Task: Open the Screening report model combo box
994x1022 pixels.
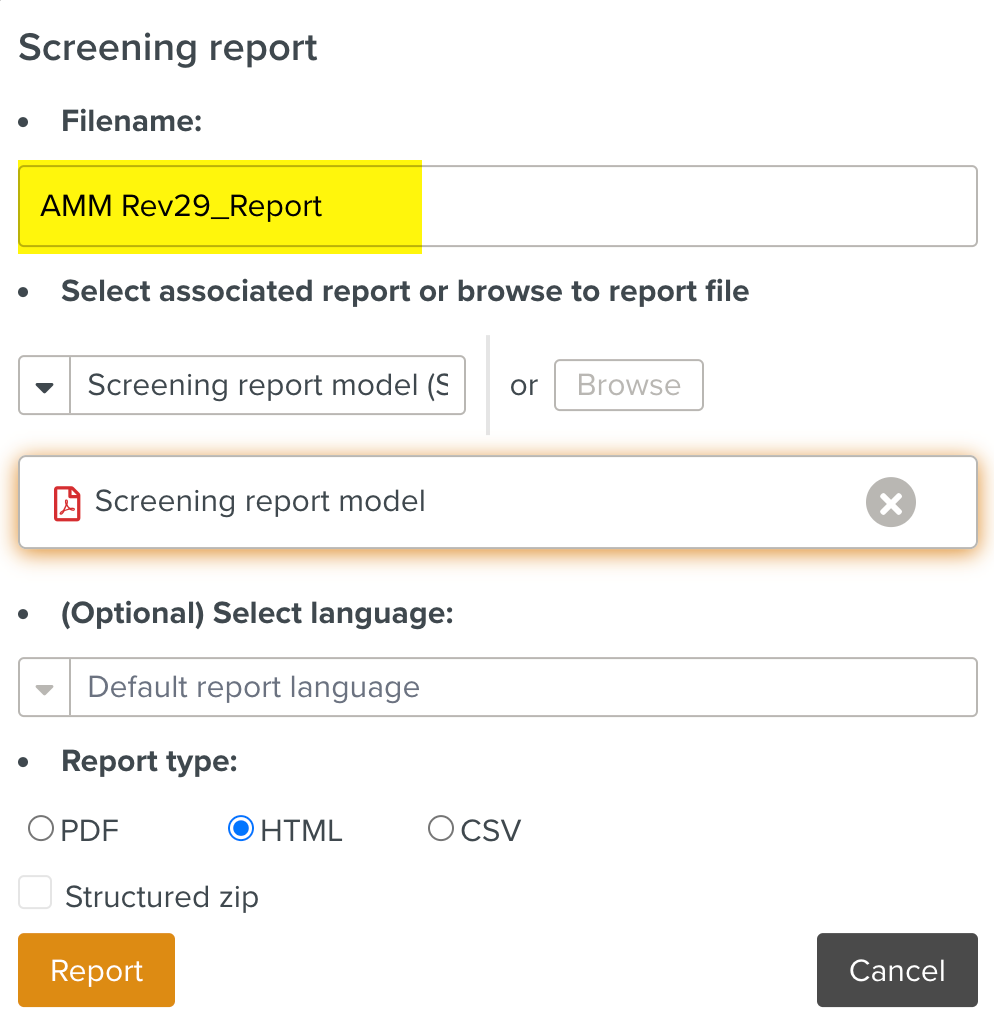Action: 267,385
